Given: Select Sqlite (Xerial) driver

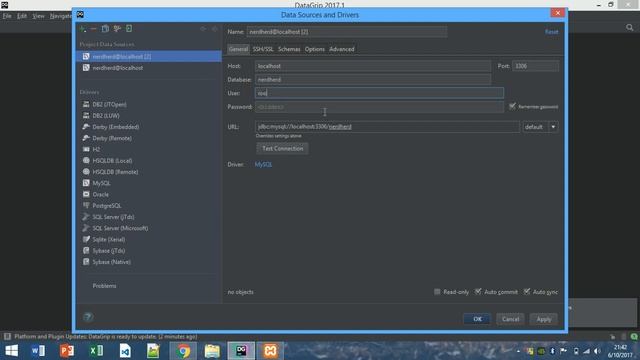Looking at the screenshot, I should pos(109,240).
